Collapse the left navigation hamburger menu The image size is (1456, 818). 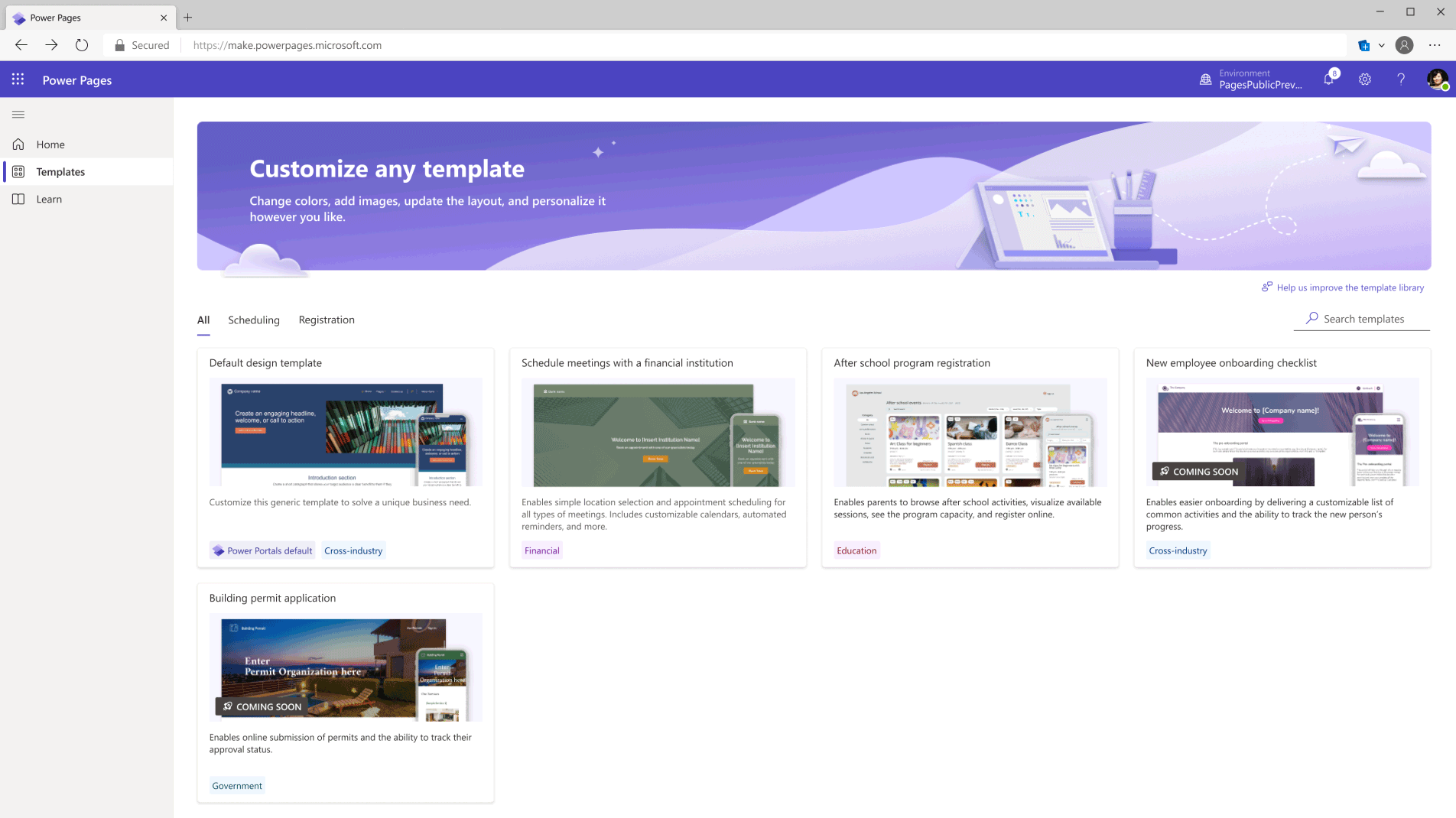pyautogui.click(x=18, y=115)
